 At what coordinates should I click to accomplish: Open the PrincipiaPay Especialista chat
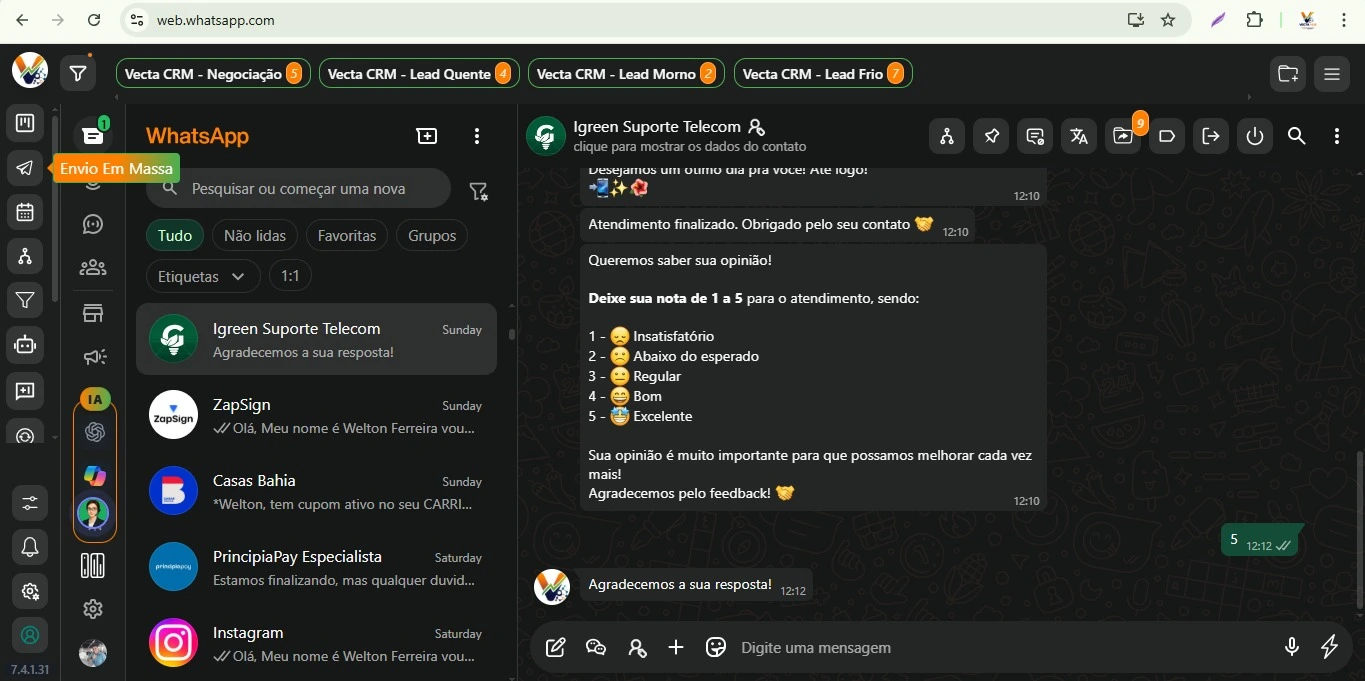[316, 567]
